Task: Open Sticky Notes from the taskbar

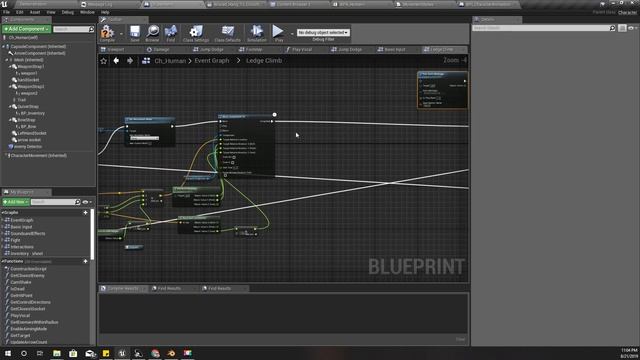Action: (x=106, y=353)
